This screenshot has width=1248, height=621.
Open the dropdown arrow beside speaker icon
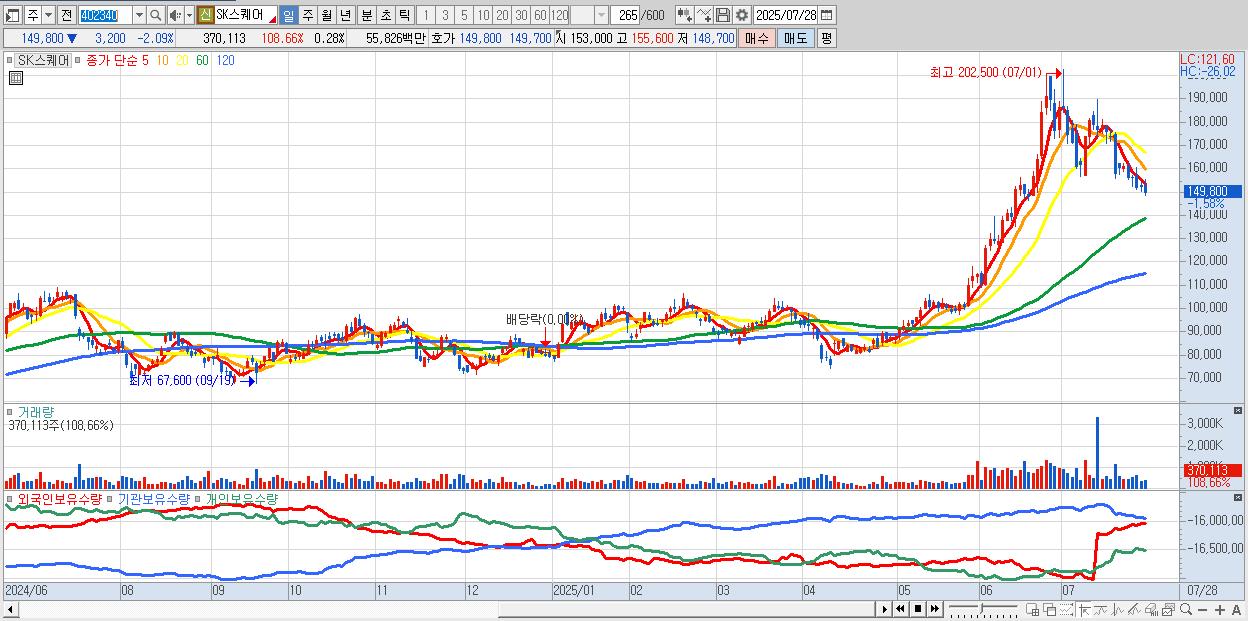tap(189, 15)
